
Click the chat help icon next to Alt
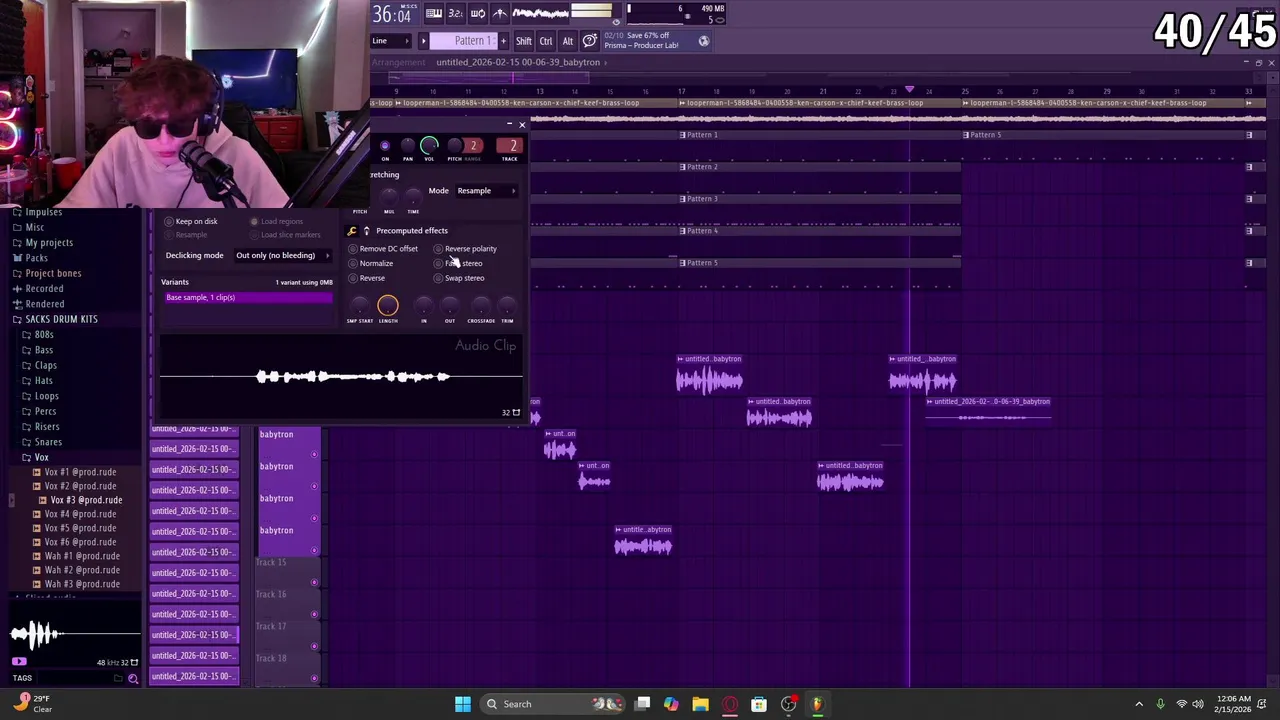pyautogui.click(x=590, y=41)
